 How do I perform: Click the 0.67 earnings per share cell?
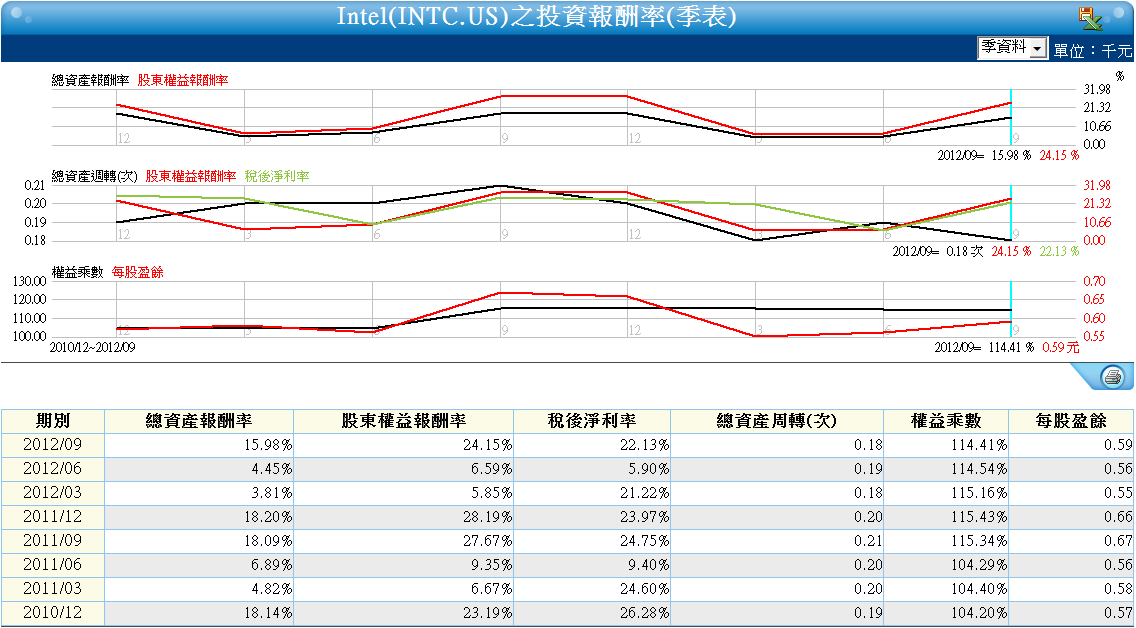point(1071,541)
